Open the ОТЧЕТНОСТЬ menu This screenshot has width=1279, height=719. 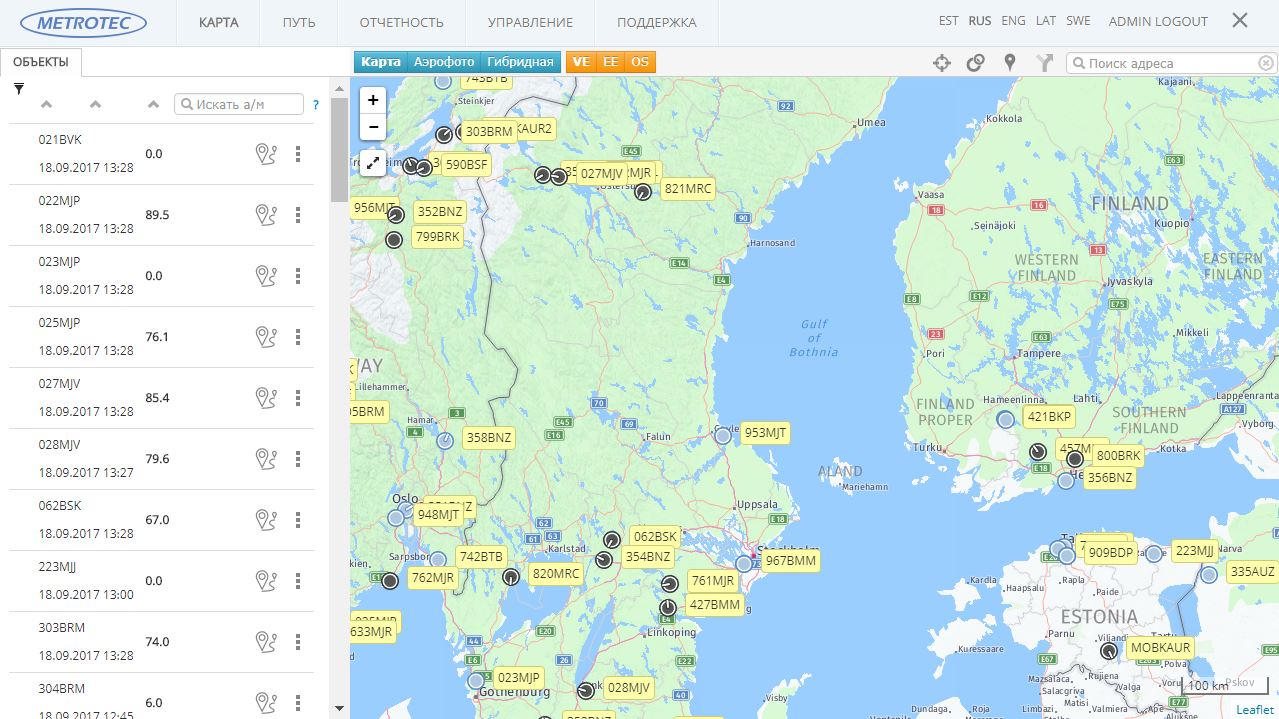[401, 22]
